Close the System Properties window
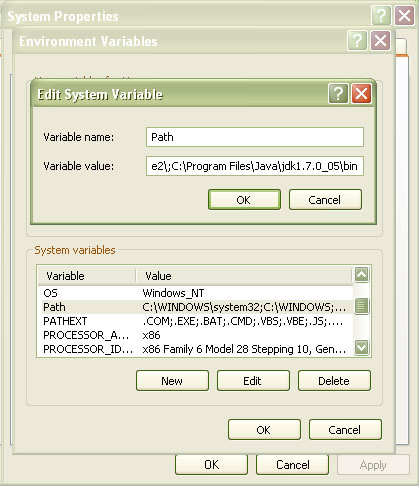This screenshot has width=419, height=486. pos(404,15)
